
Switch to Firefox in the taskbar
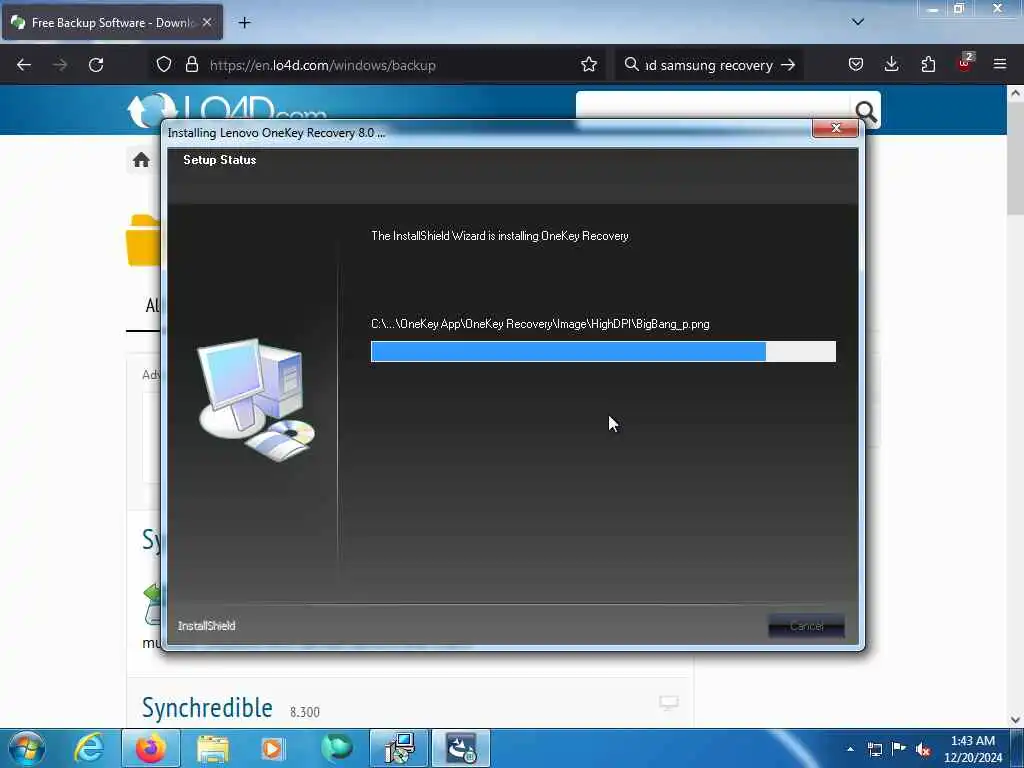150,748
